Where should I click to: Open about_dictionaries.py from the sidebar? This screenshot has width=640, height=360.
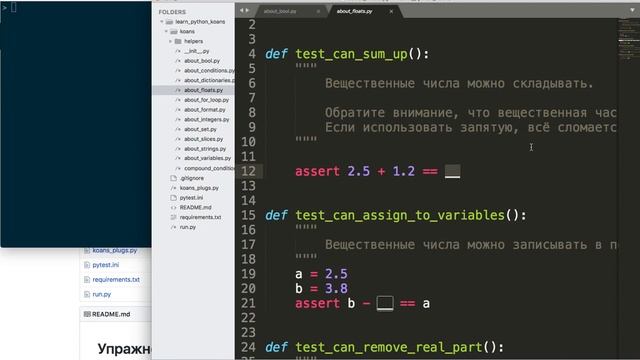(209, 80)
